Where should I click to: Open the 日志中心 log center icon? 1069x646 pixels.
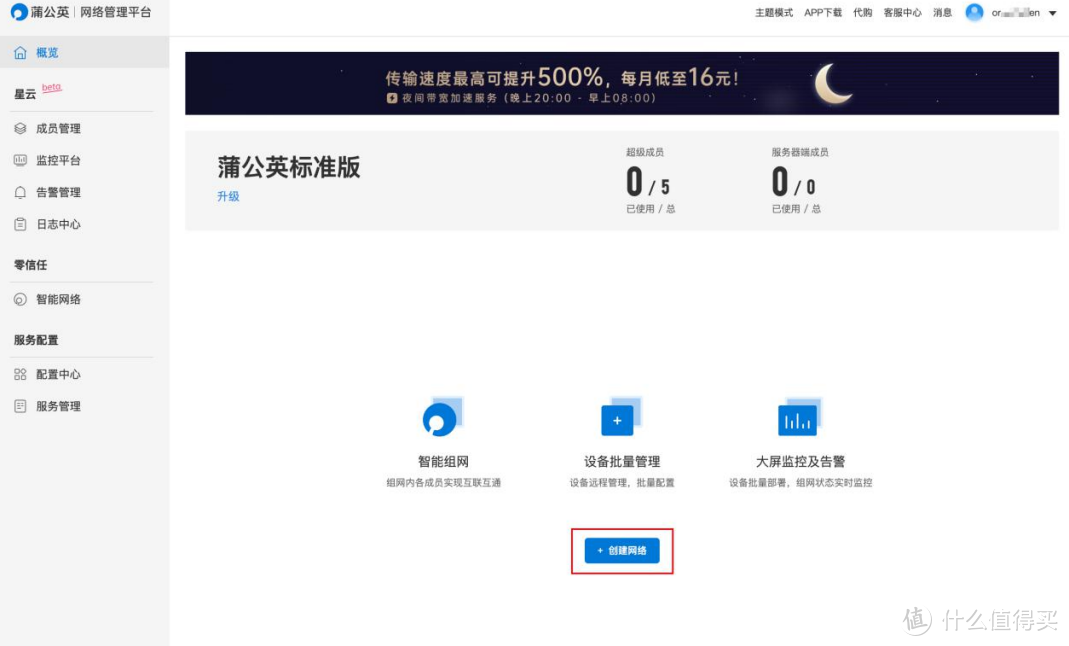pos(19,224)
